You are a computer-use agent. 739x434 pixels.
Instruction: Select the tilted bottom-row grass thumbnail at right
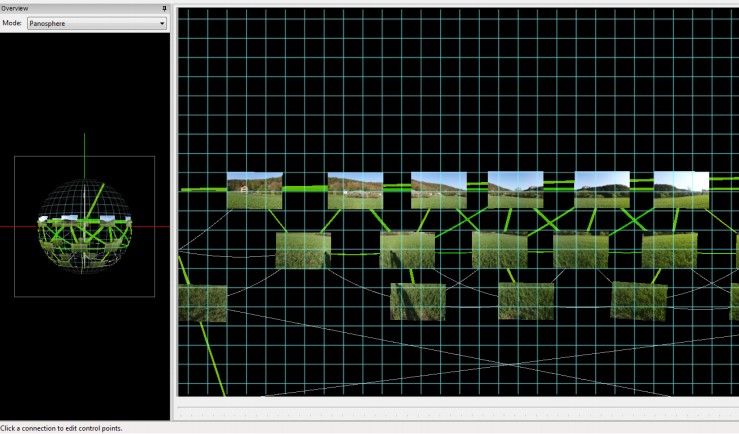639,301
